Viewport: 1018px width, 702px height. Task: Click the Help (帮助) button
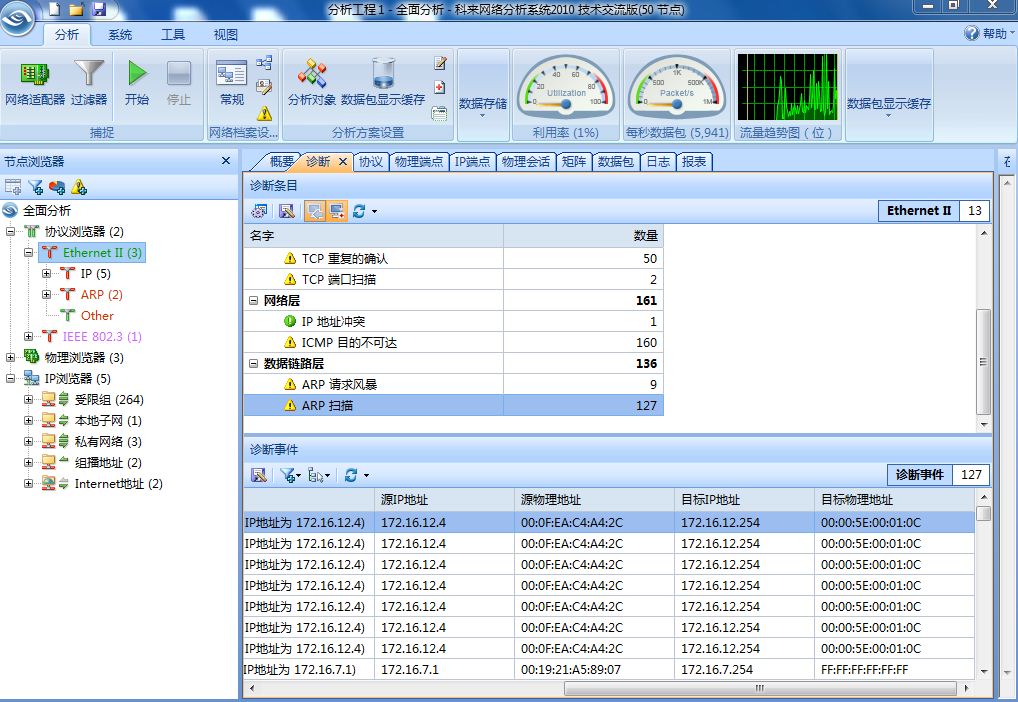[987, 34]
